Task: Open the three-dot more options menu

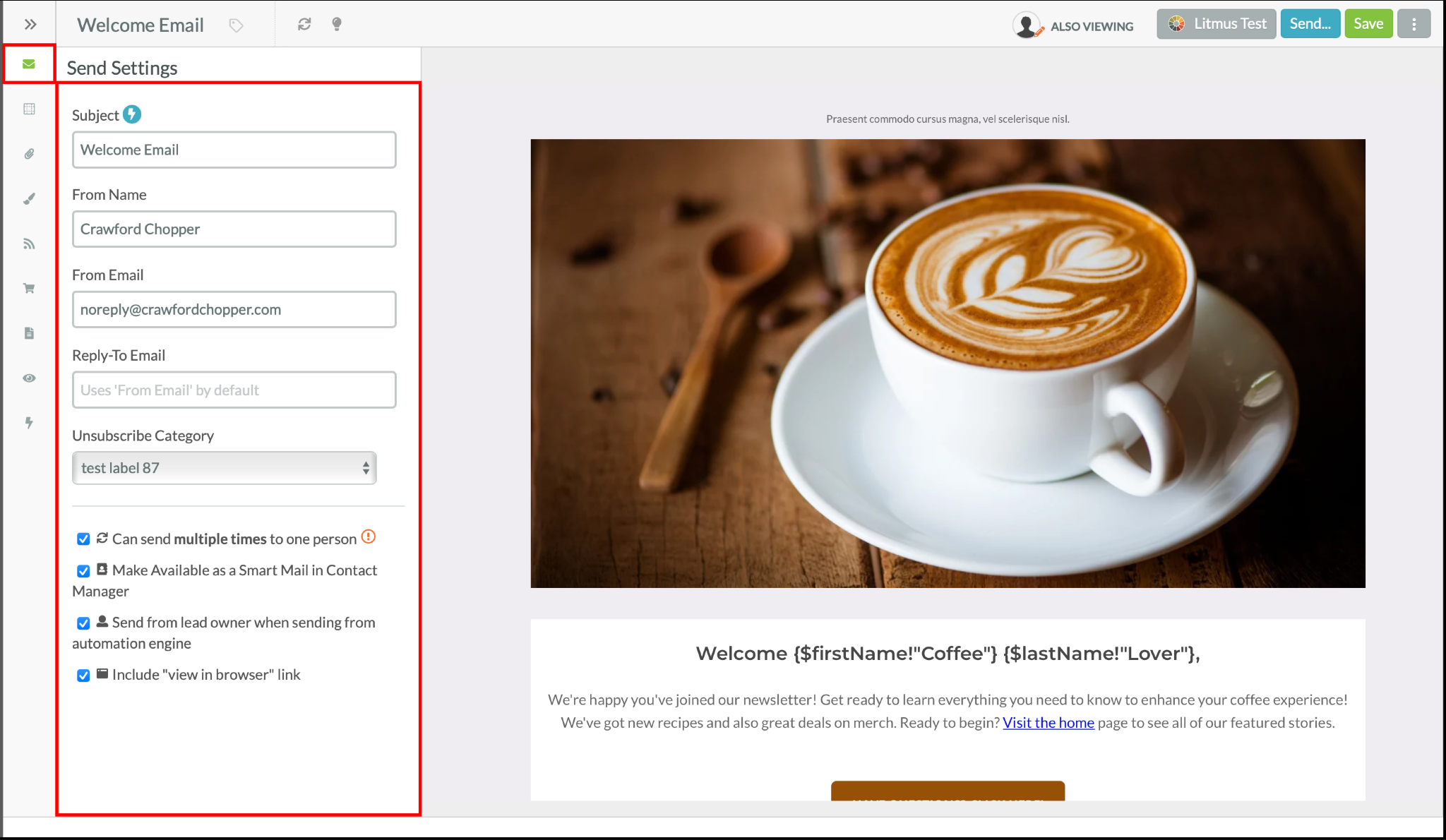Action: click(1414, 24)
